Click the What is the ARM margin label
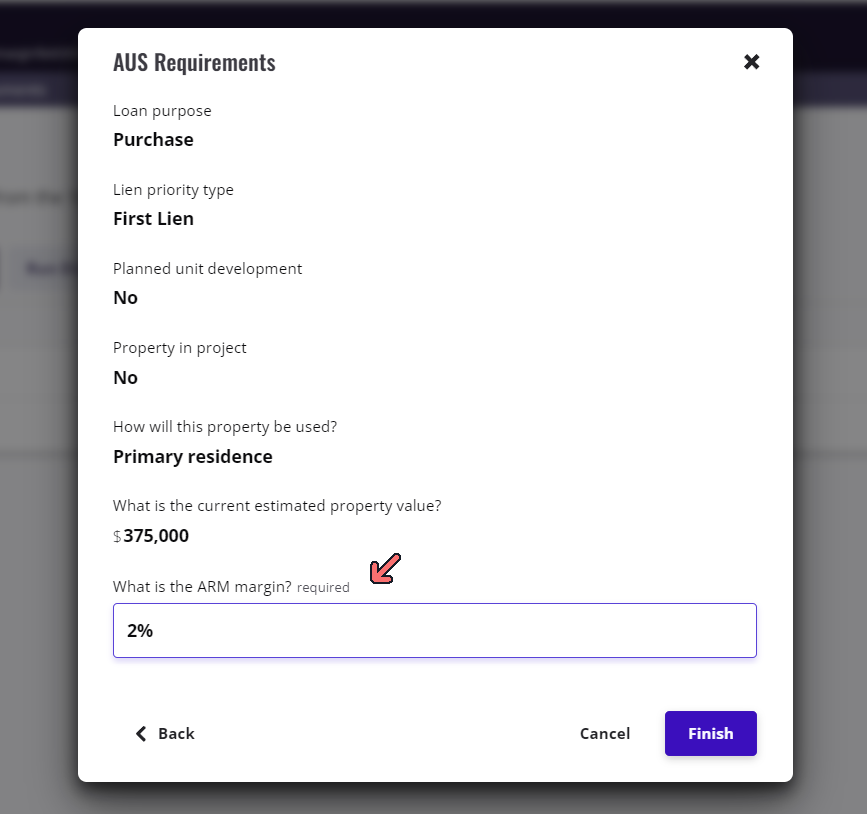Viewport: 867px width, 814px height. point(202,586)
